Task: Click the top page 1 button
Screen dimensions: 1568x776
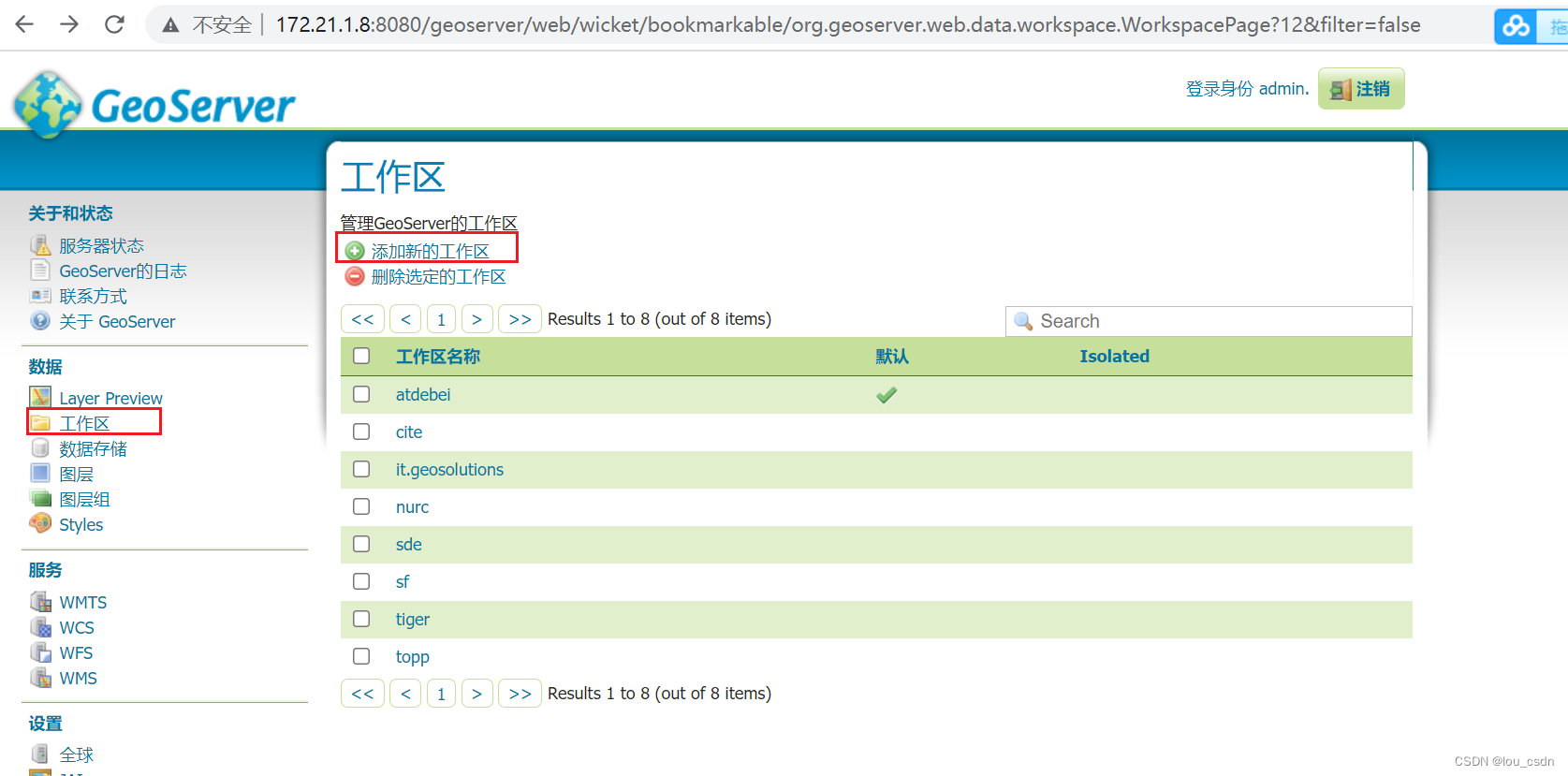Action: pos(441,319)
